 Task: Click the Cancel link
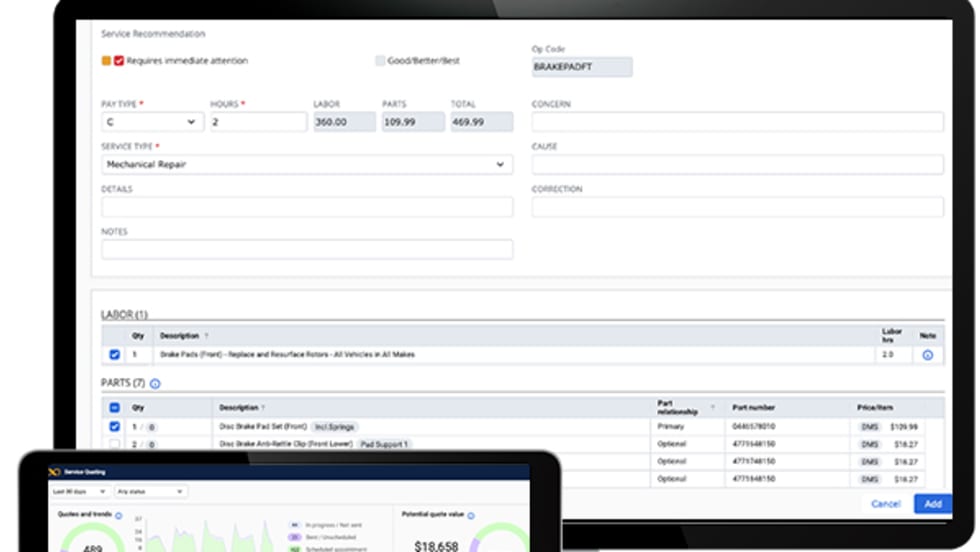pos(885,504)
